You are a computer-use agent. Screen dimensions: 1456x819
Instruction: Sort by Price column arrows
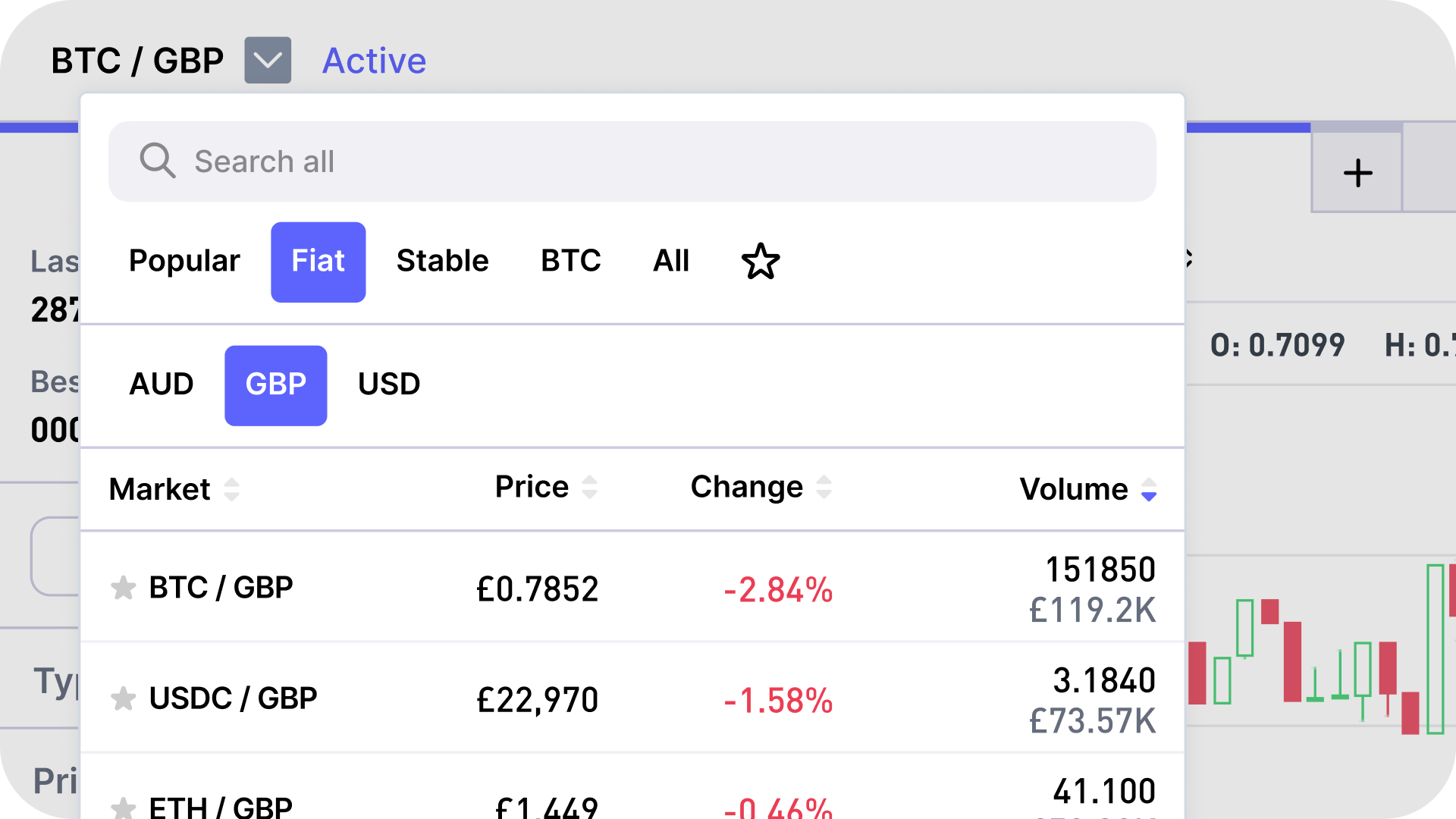589,487
